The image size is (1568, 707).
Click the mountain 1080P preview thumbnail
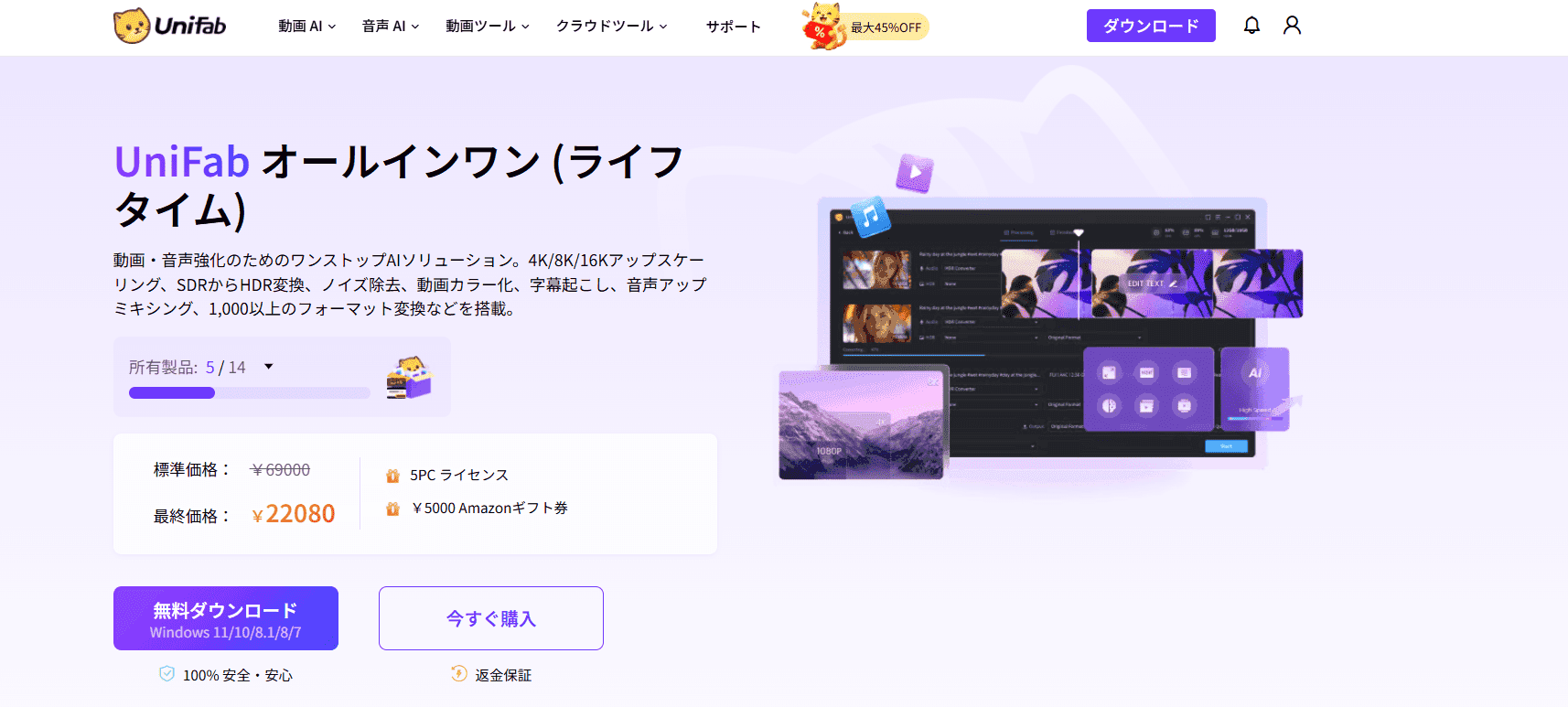click(x=861, y=423)
